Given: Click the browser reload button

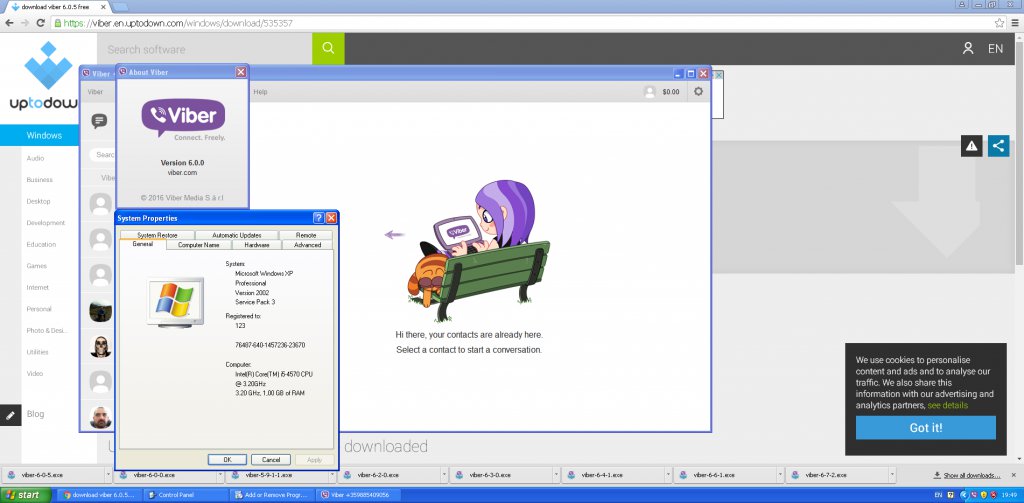Looking at the screenshot, I should (38, 22).
